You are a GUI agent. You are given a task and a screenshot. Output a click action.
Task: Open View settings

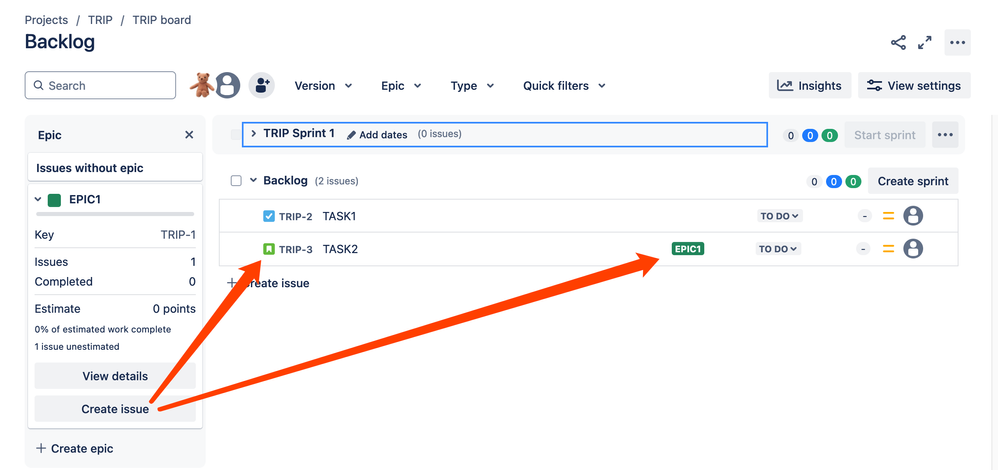point(914,85)
